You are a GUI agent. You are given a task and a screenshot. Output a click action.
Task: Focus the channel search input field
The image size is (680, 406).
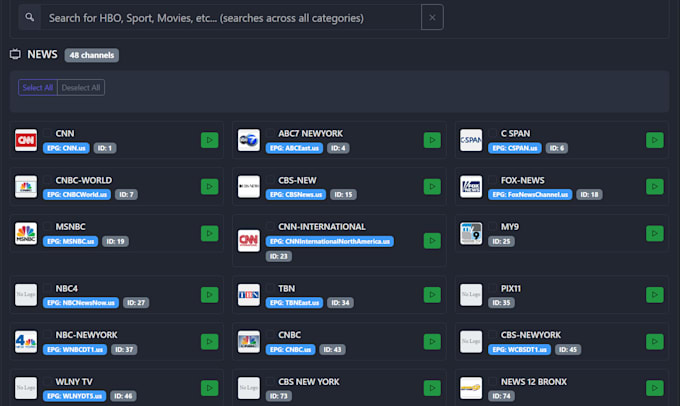click(231, 18)
